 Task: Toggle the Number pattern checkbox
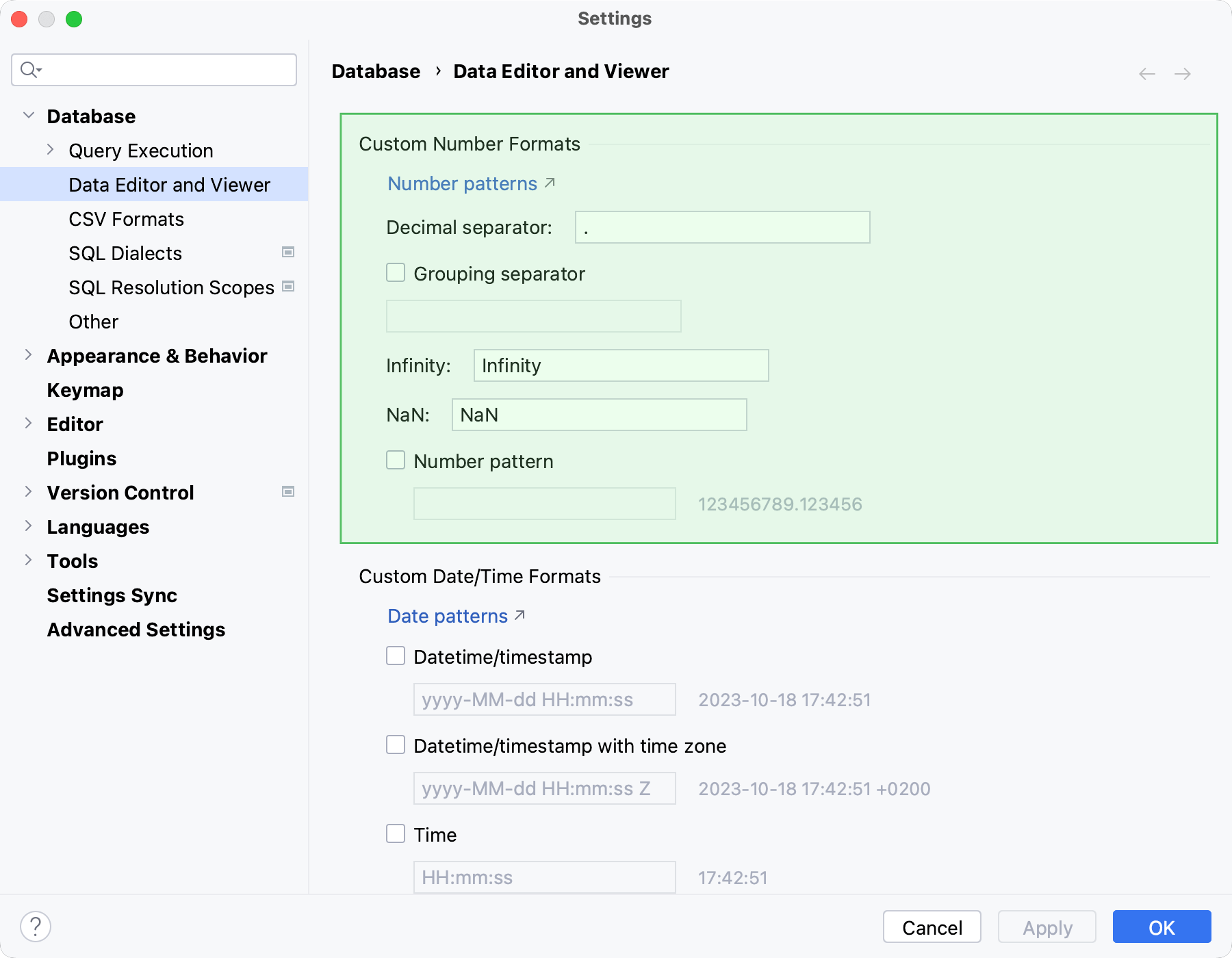tap(396, 461)
